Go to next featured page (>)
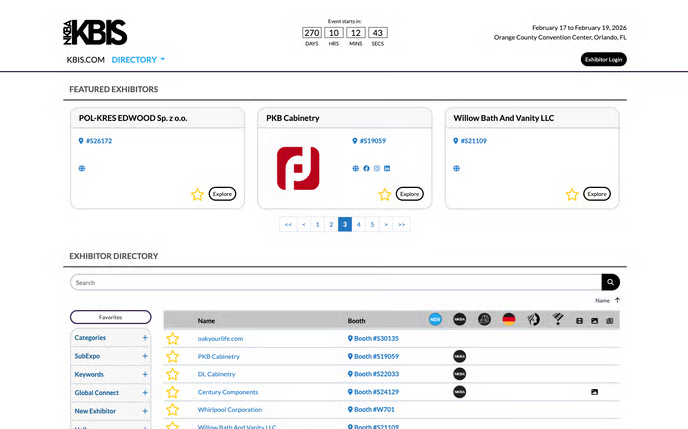 click(386, 224)
